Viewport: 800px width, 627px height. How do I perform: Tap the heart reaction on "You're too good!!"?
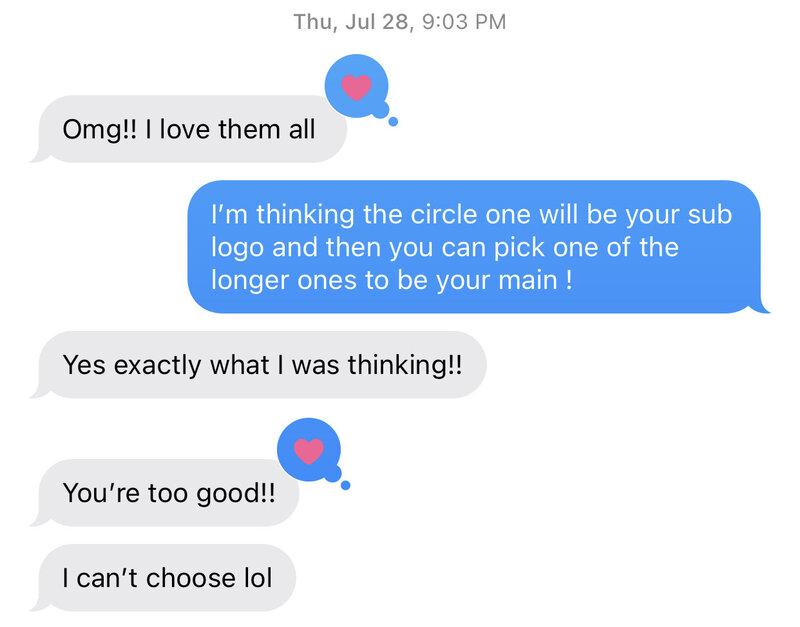click(x=309, y=451)
